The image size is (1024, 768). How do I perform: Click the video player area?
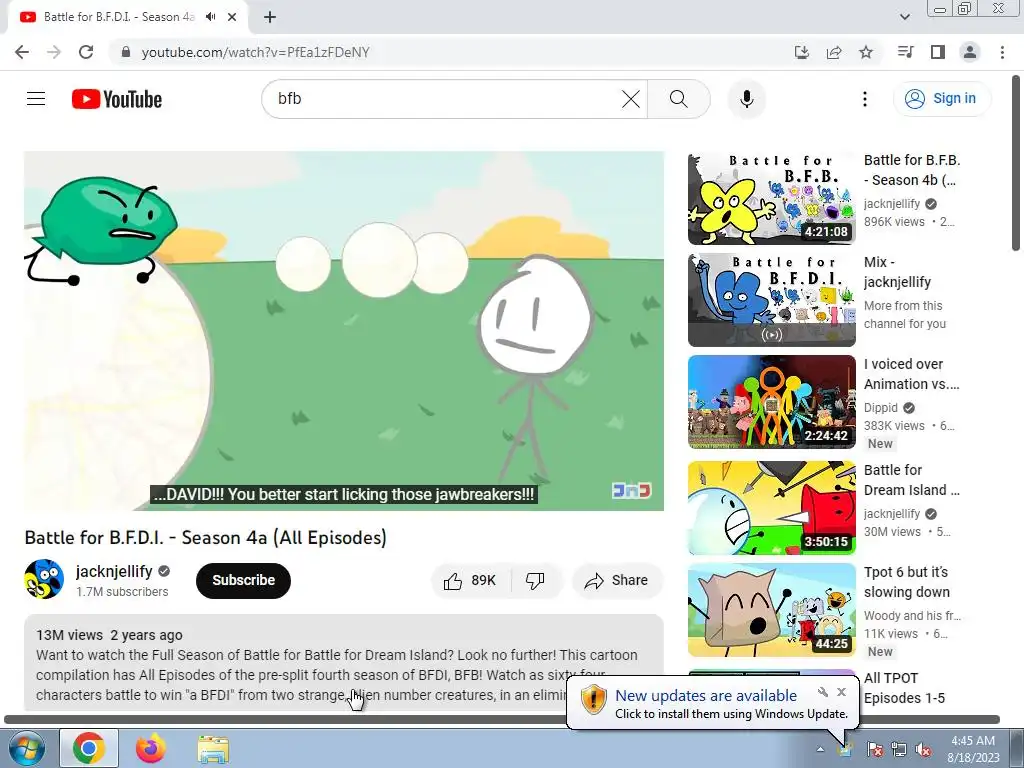pos(344,331)
